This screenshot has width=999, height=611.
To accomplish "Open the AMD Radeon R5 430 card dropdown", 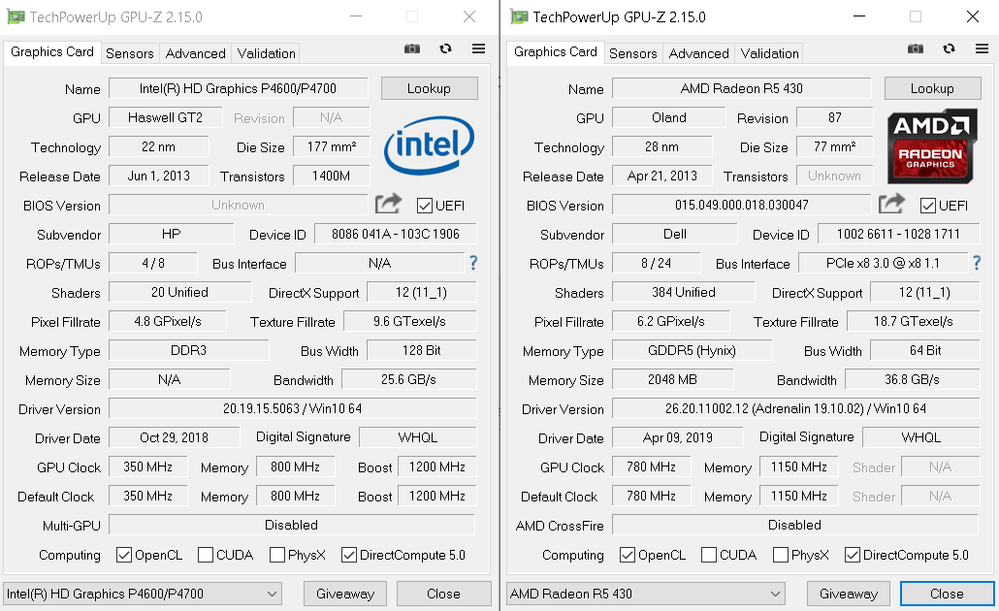I will pyautogui.click(x=646, y=594).
